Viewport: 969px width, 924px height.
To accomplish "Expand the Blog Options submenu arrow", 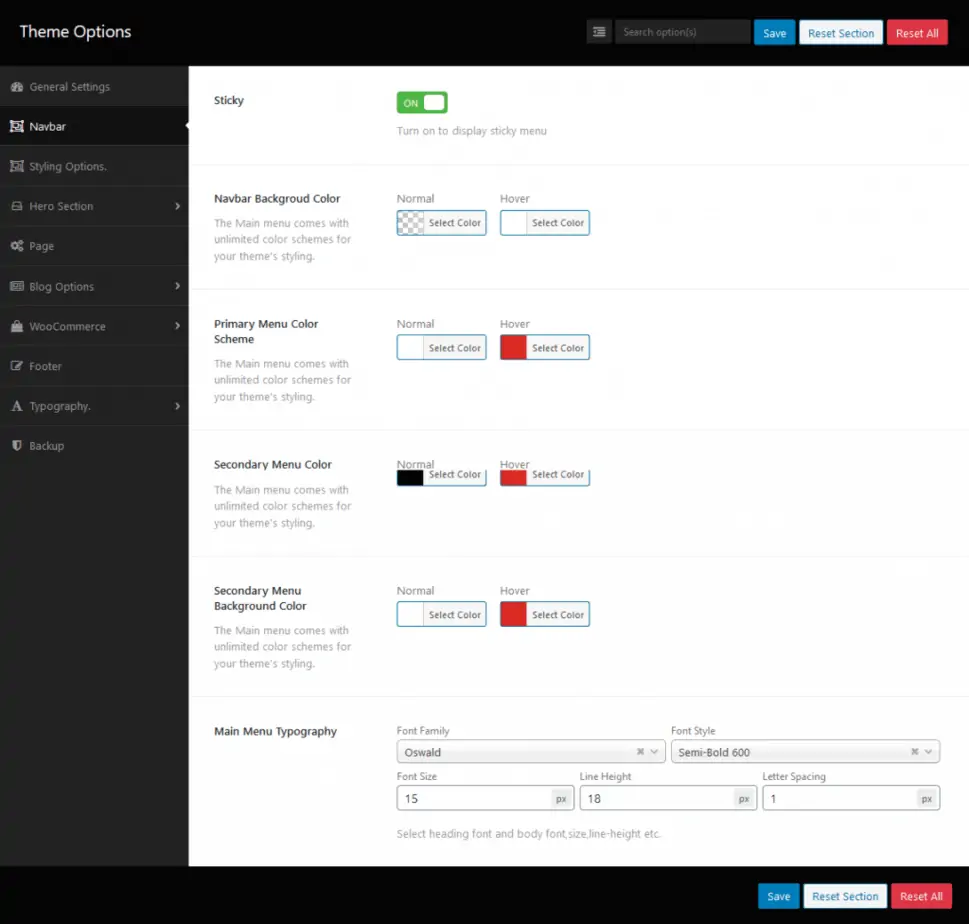I will pos(177,286).
